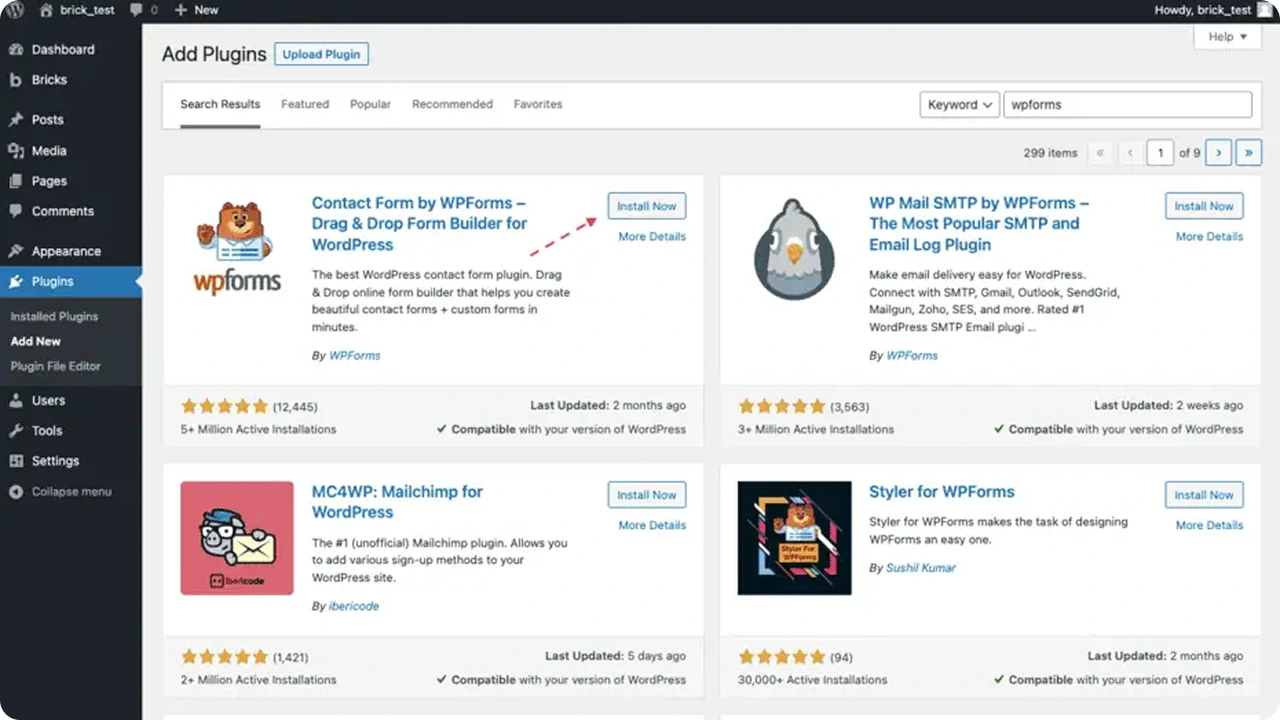Click the WordPress logo icon in admin bar
This screenshot has height=720, width=1280.
point(15,9)
